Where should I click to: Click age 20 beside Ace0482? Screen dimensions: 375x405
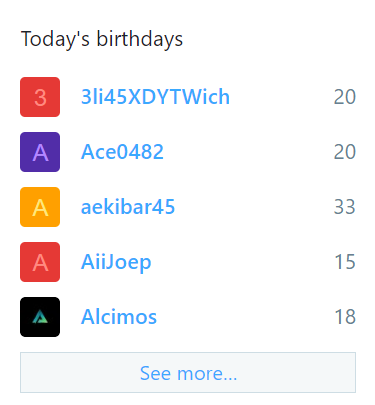coord(345,152)
